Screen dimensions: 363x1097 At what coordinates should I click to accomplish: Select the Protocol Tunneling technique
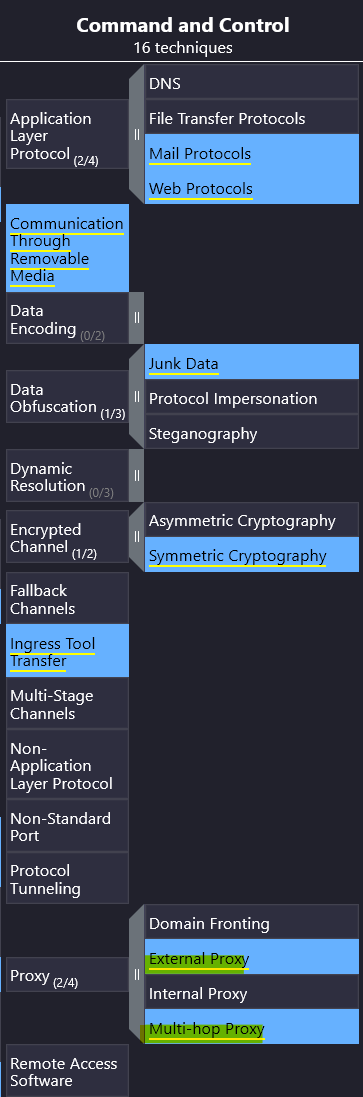pyautogui.click(x=67, y=879)
